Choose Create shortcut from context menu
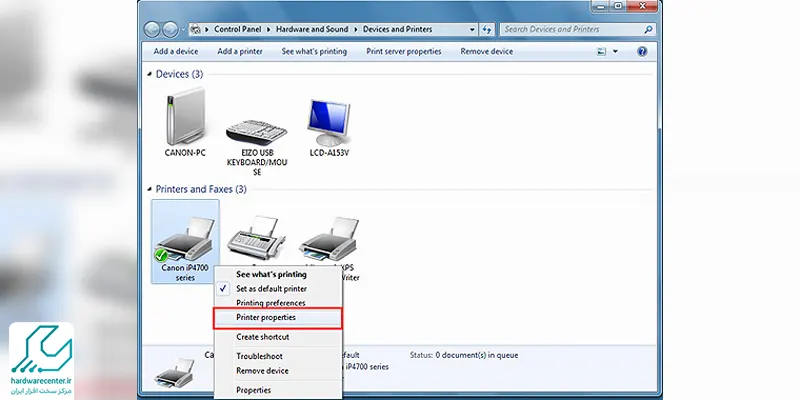Screen dimensions: 800x400 coord(278,337)
